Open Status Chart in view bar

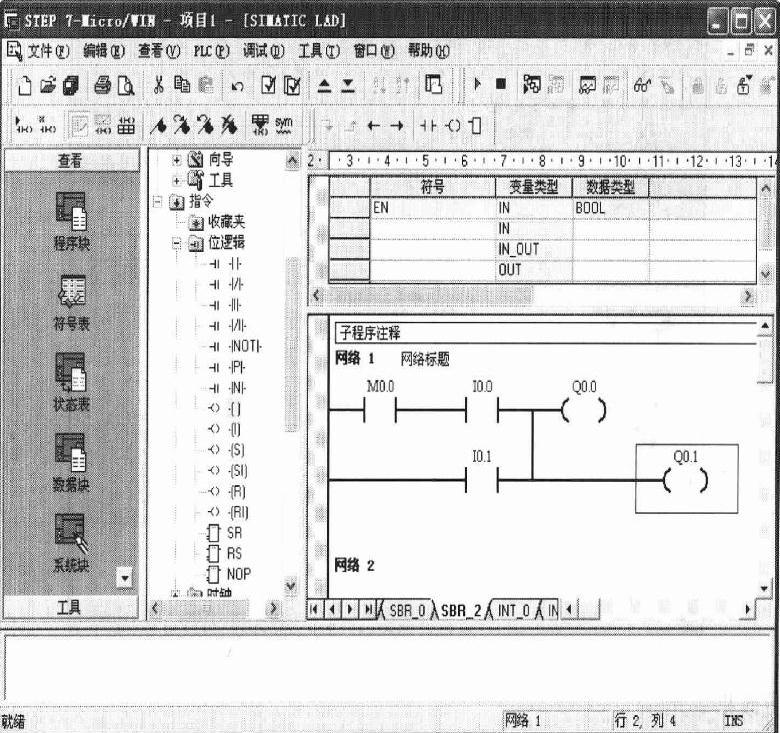(x=71, y=382)
